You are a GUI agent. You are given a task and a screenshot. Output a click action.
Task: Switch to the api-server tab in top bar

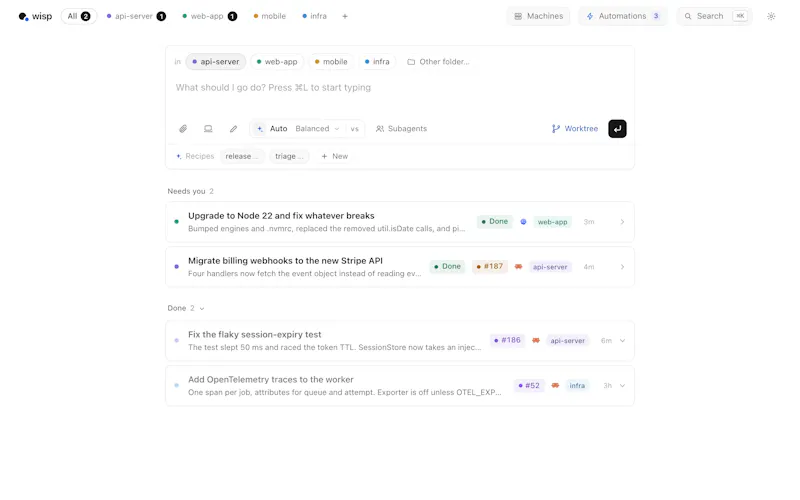click(136, 16)
